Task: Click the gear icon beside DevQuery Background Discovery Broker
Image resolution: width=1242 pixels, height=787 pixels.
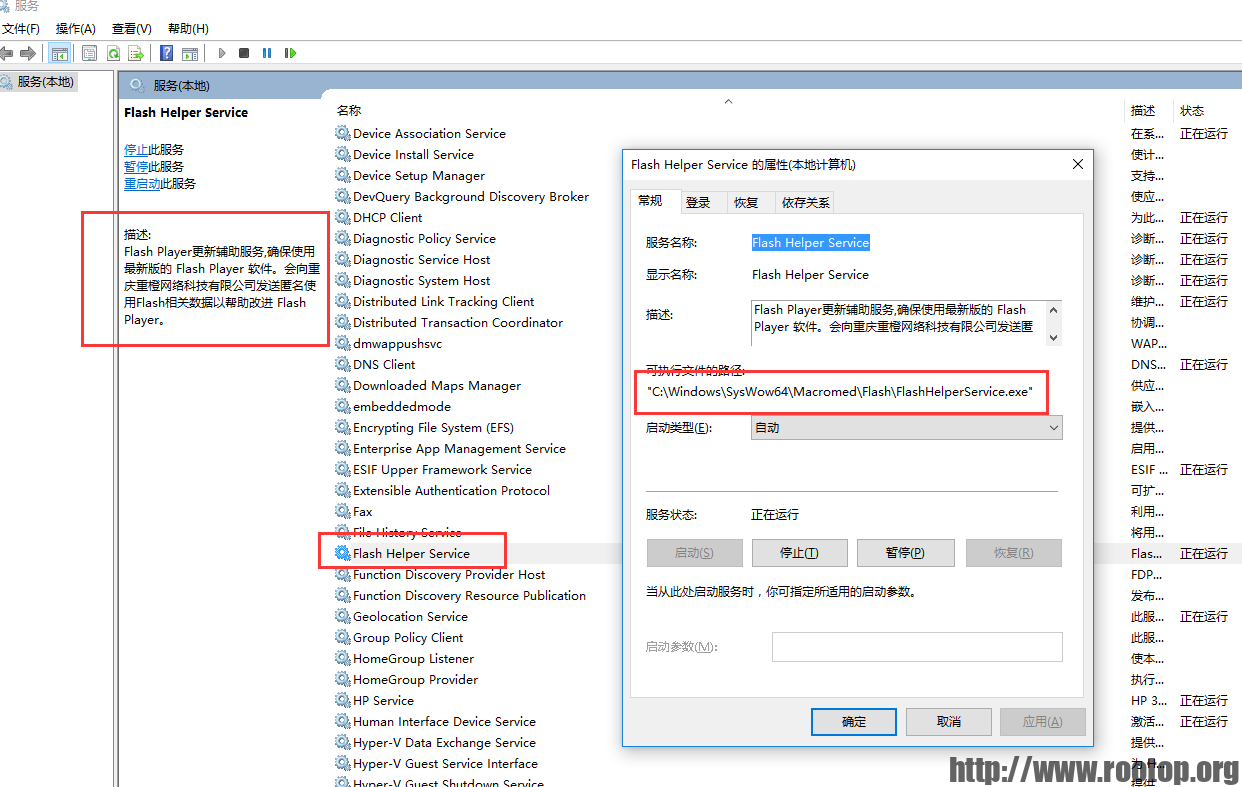Action: pos(343,196)
